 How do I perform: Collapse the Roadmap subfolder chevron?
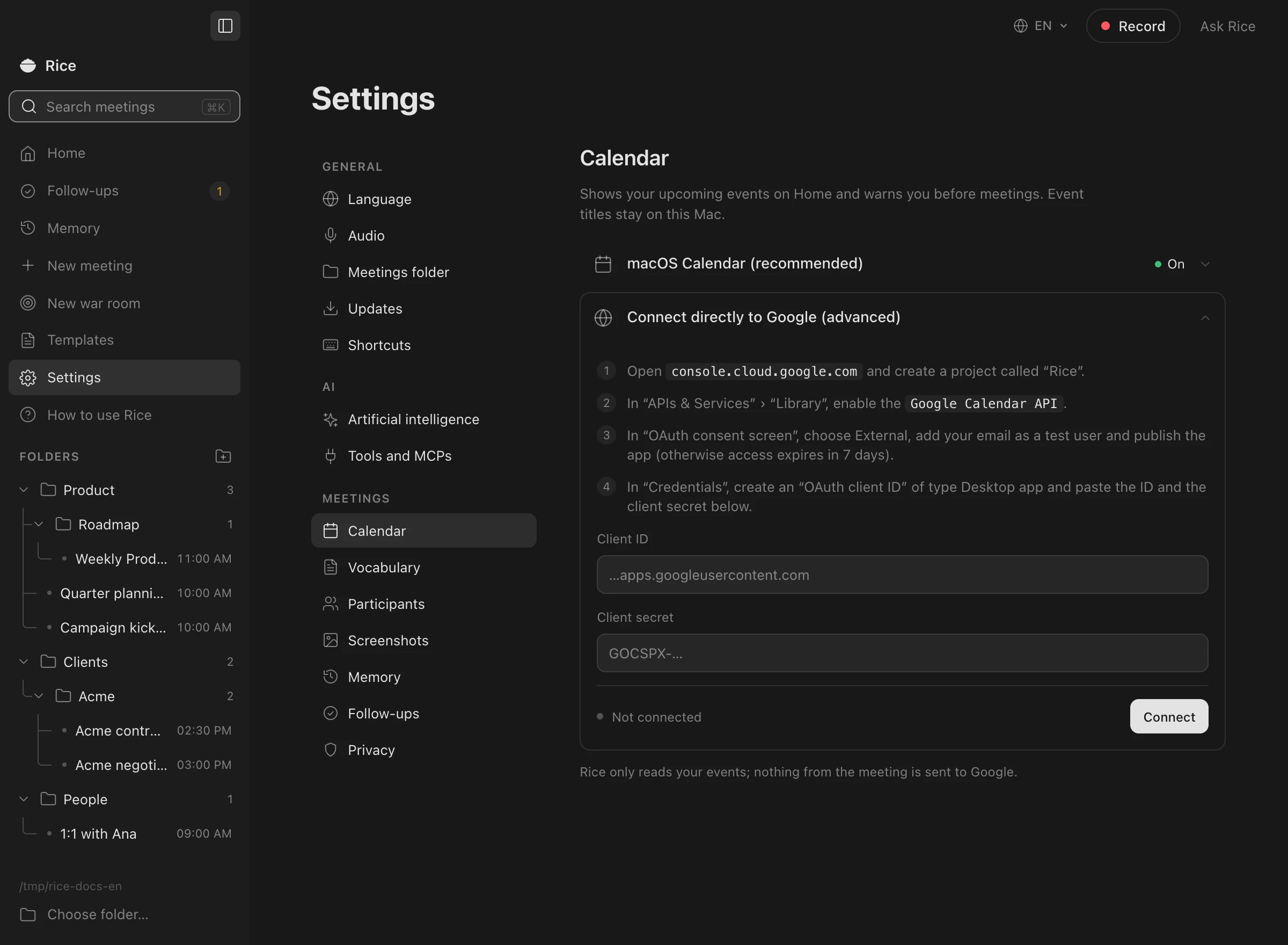point(39,524)
